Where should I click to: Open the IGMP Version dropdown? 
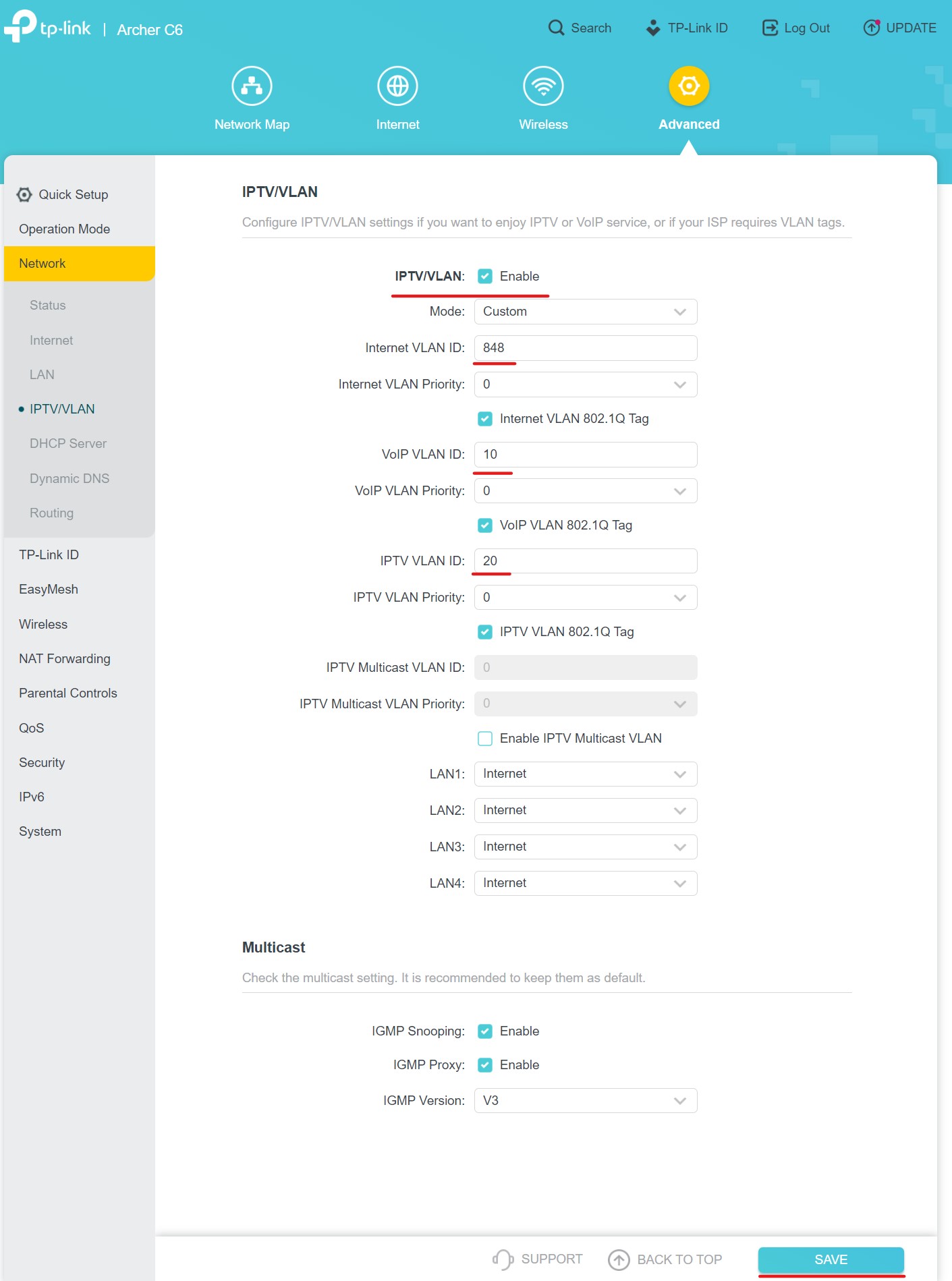(585, 1101)
